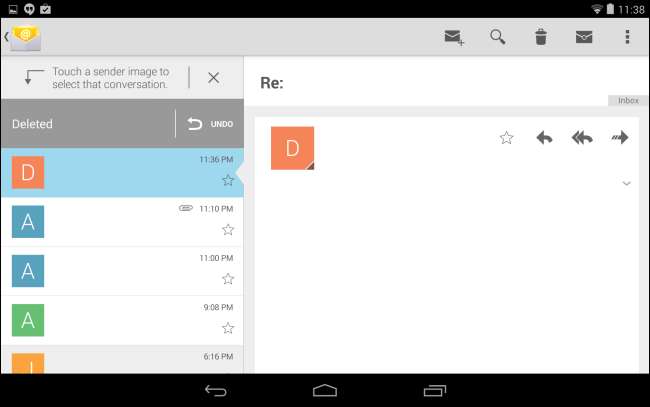Viewport: 650px width, 407px height.
Task: Tap the Android recent apps button
Action: (434, 390)
